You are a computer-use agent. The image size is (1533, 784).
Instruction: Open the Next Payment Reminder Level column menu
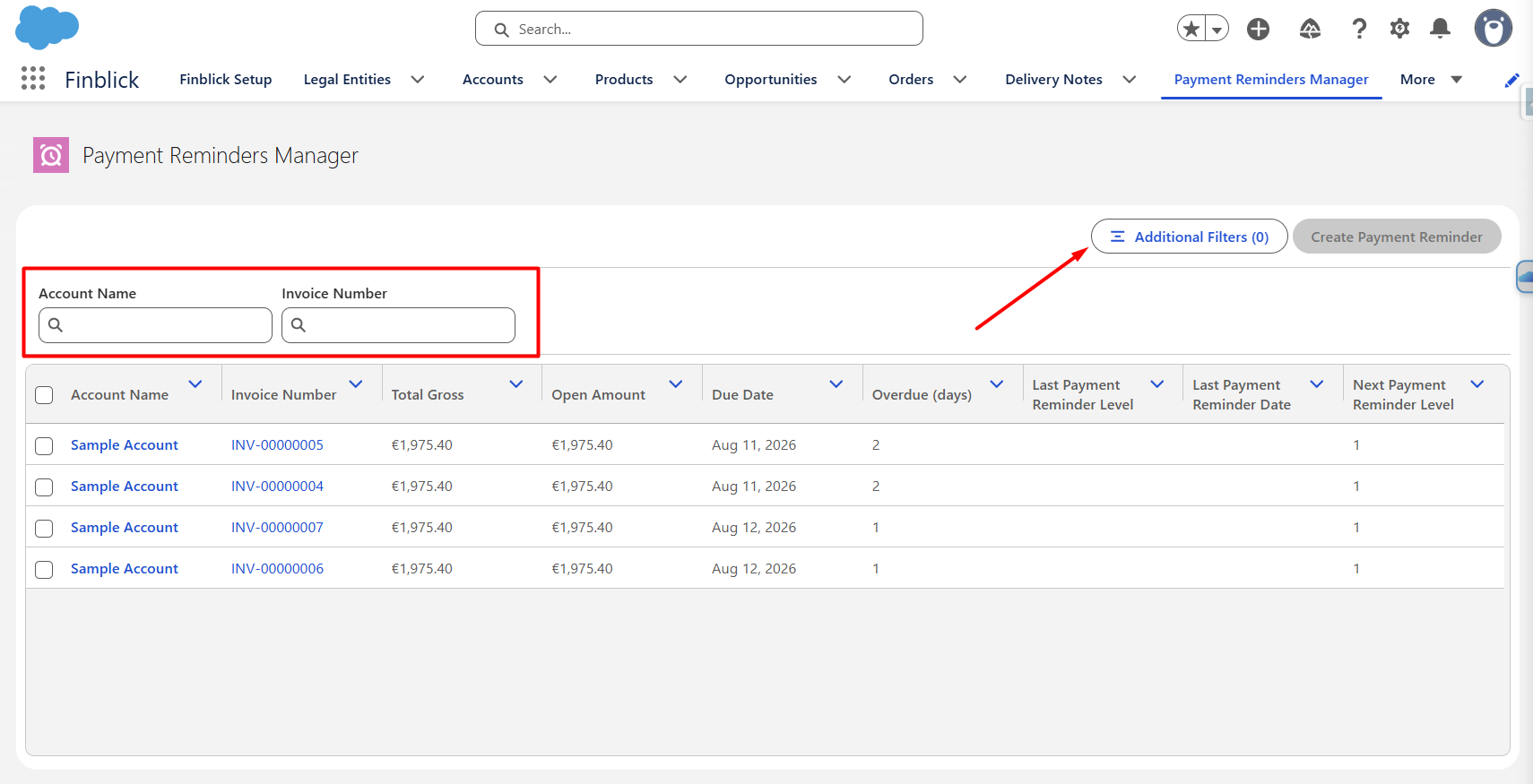point(1477,384)
